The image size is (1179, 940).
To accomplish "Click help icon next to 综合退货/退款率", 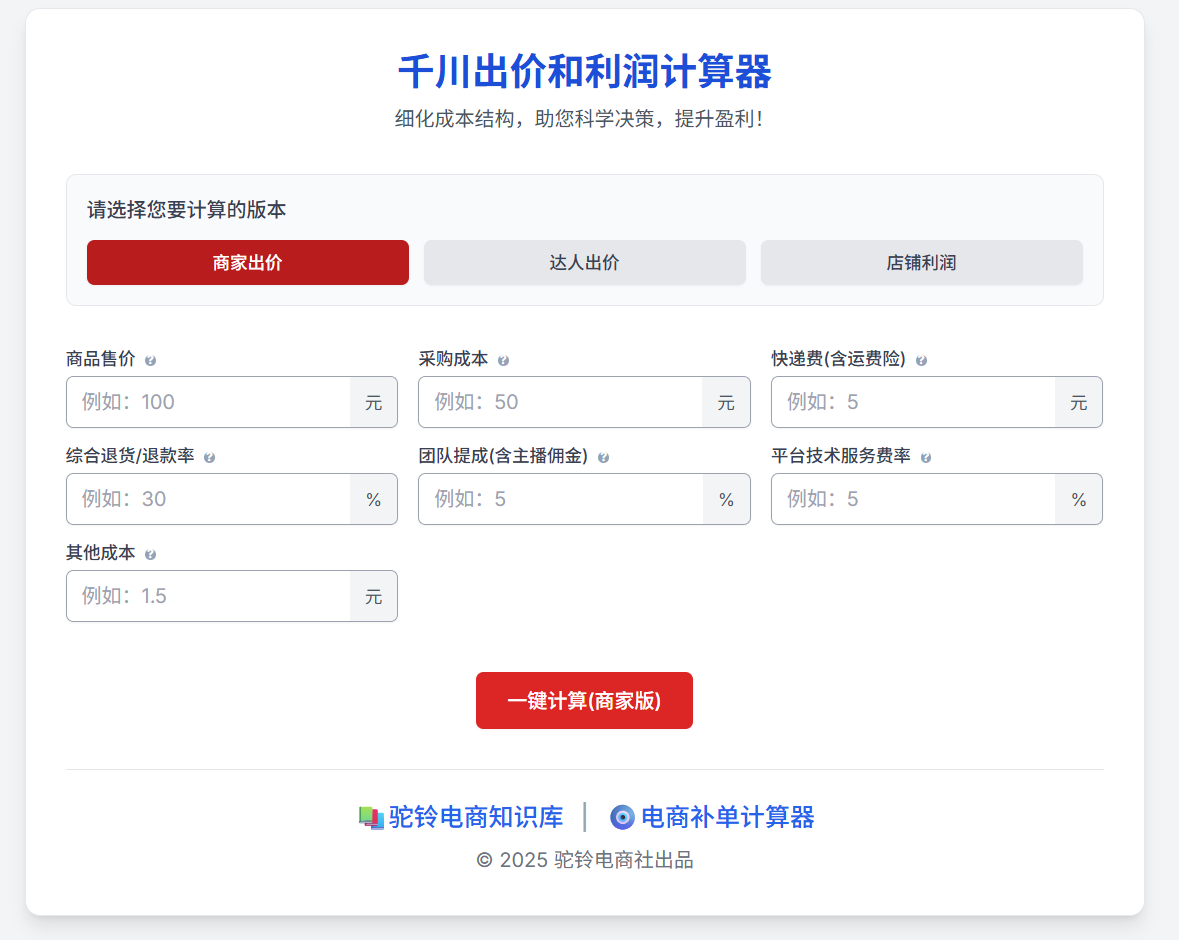I will [x=210, y=458].
